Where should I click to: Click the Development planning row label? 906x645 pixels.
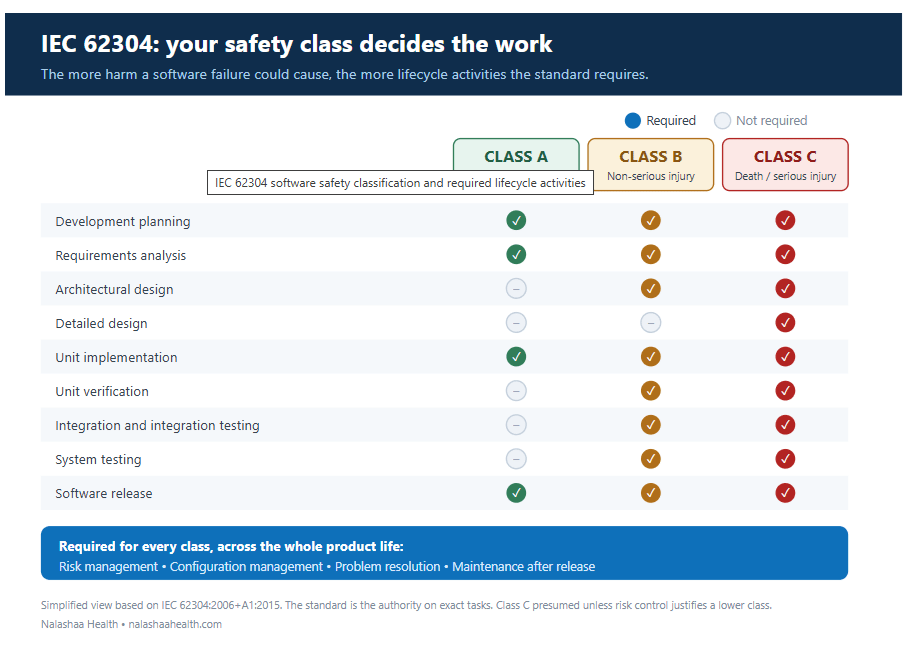coord(122,221)
